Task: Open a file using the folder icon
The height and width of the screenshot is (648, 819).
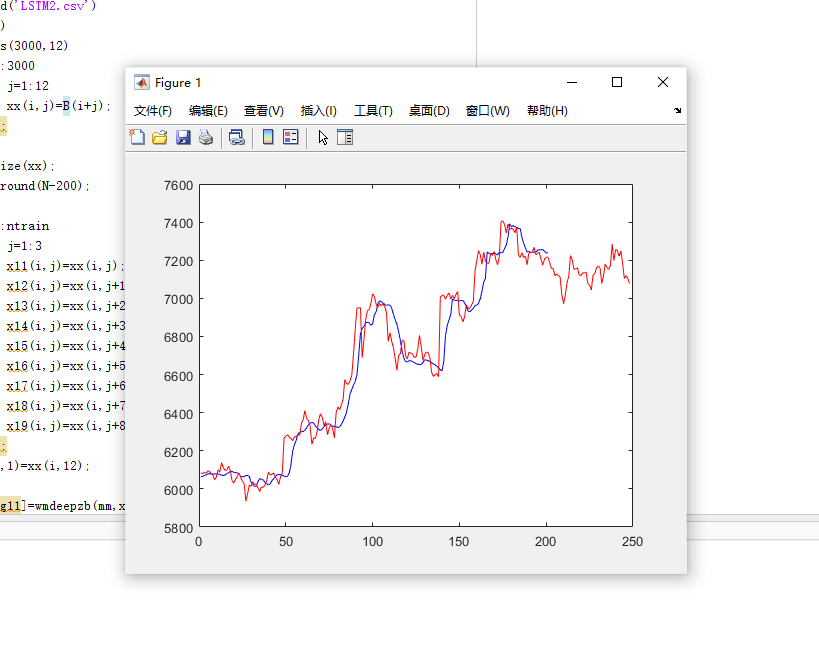Action: click(x=160, y=137)
